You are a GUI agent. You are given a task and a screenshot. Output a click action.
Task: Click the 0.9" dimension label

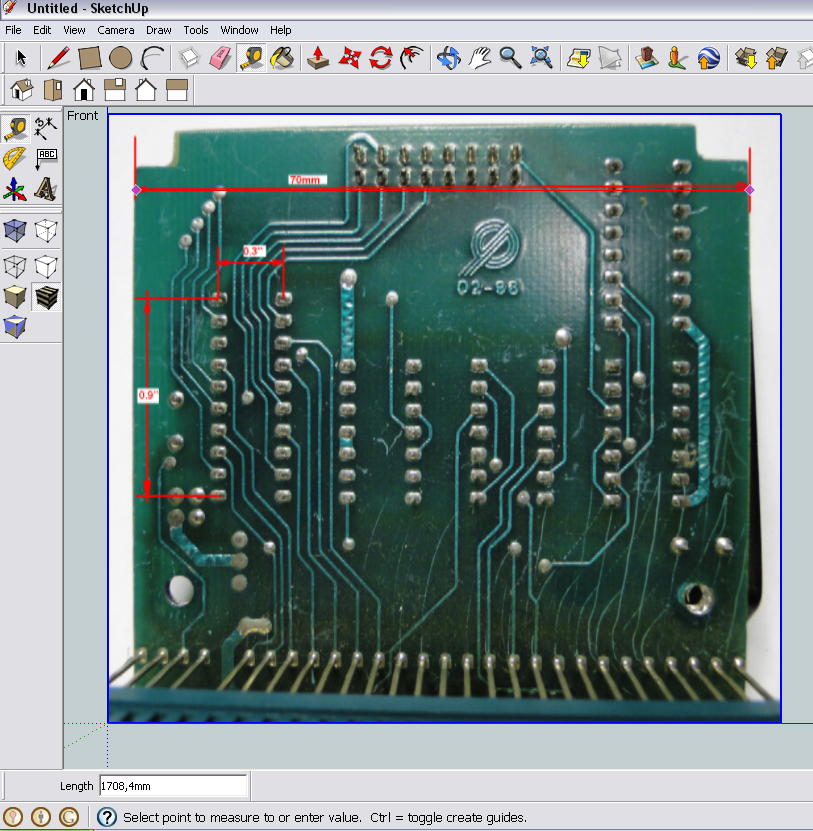[x=147, y=395]
